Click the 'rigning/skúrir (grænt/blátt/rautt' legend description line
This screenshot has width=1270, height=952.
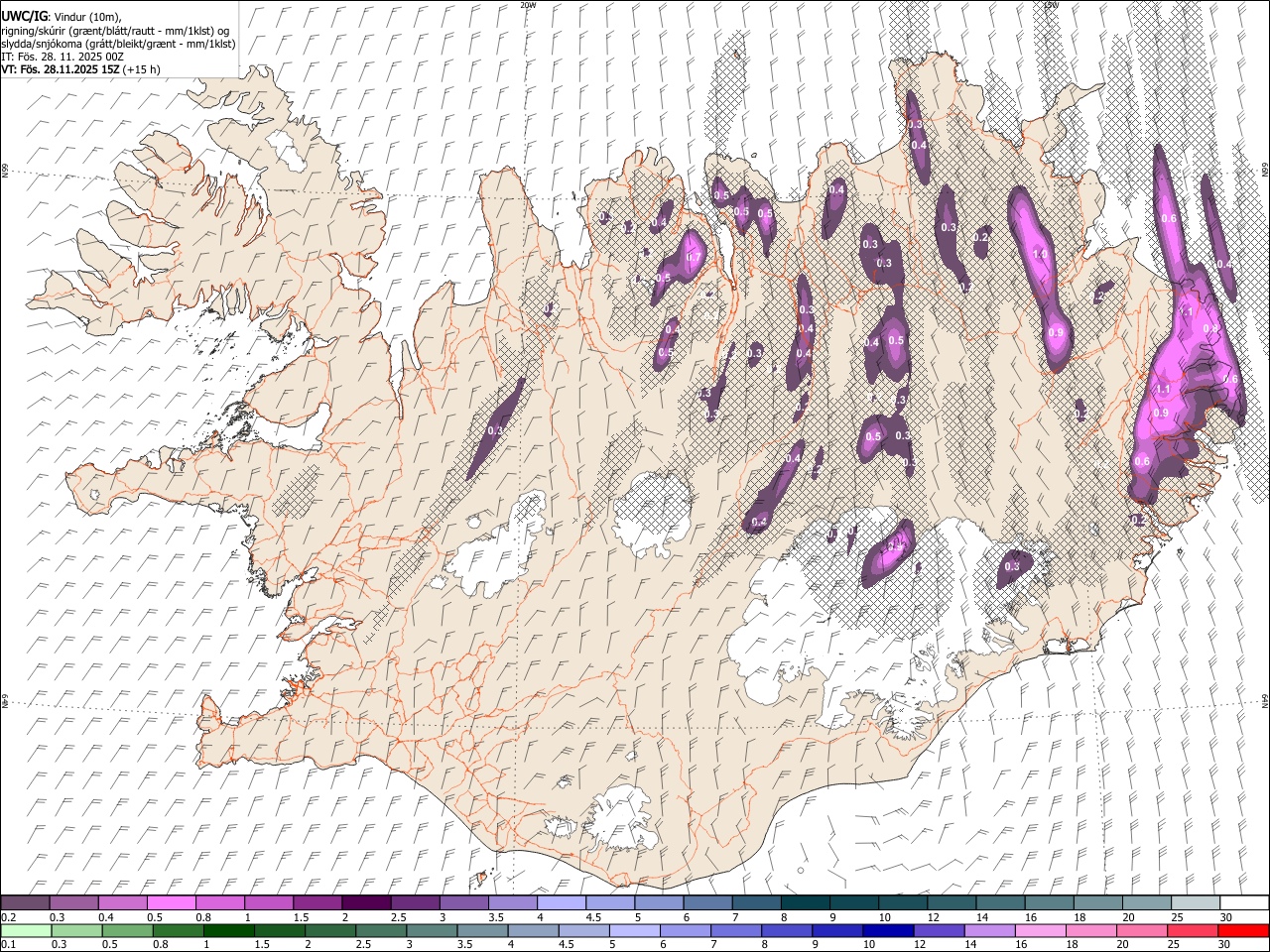[115, 30]
